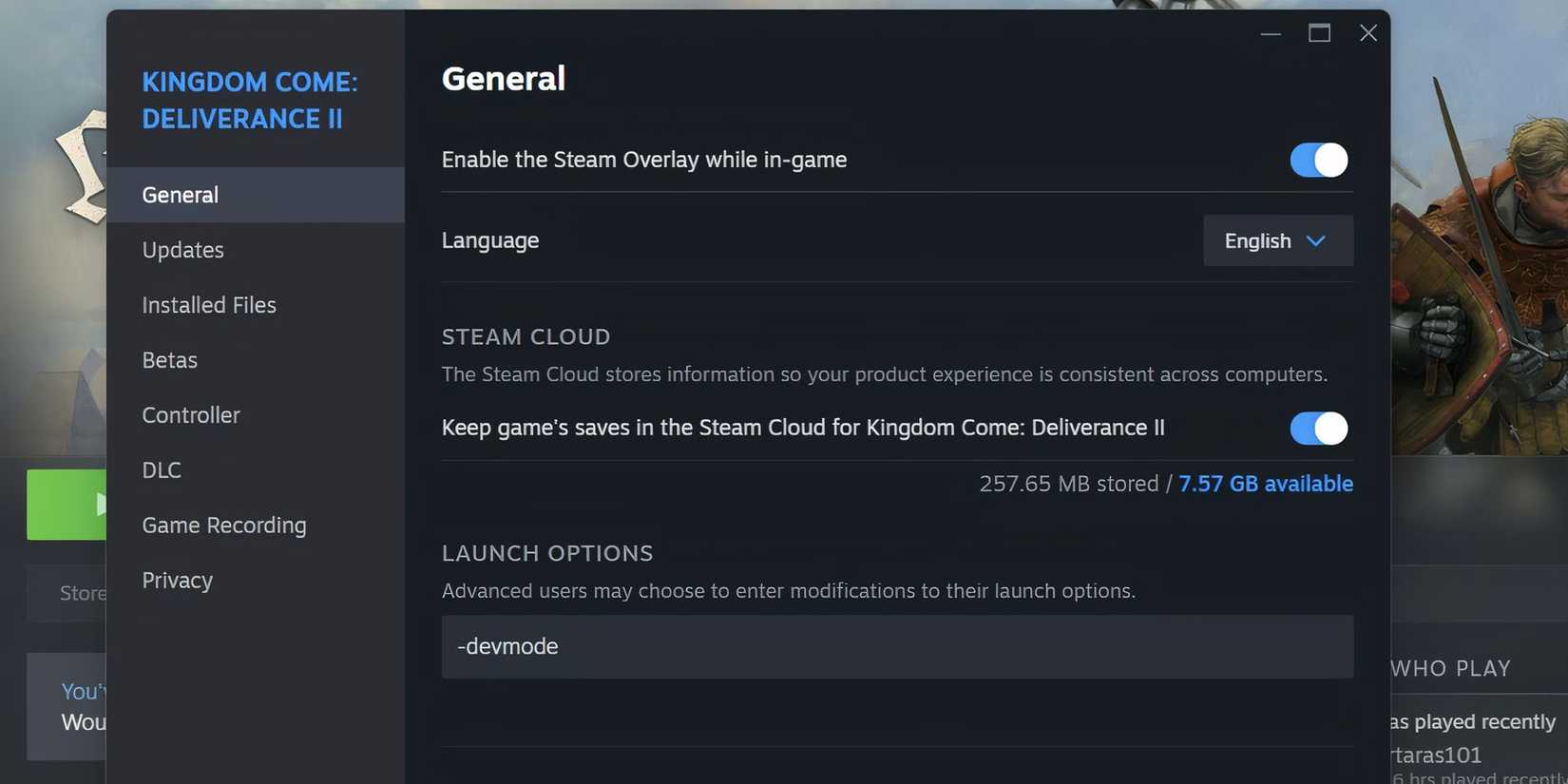
Task: Disable Steam Cloud saves for Kingdom Come
Action: click(1318, 429)
